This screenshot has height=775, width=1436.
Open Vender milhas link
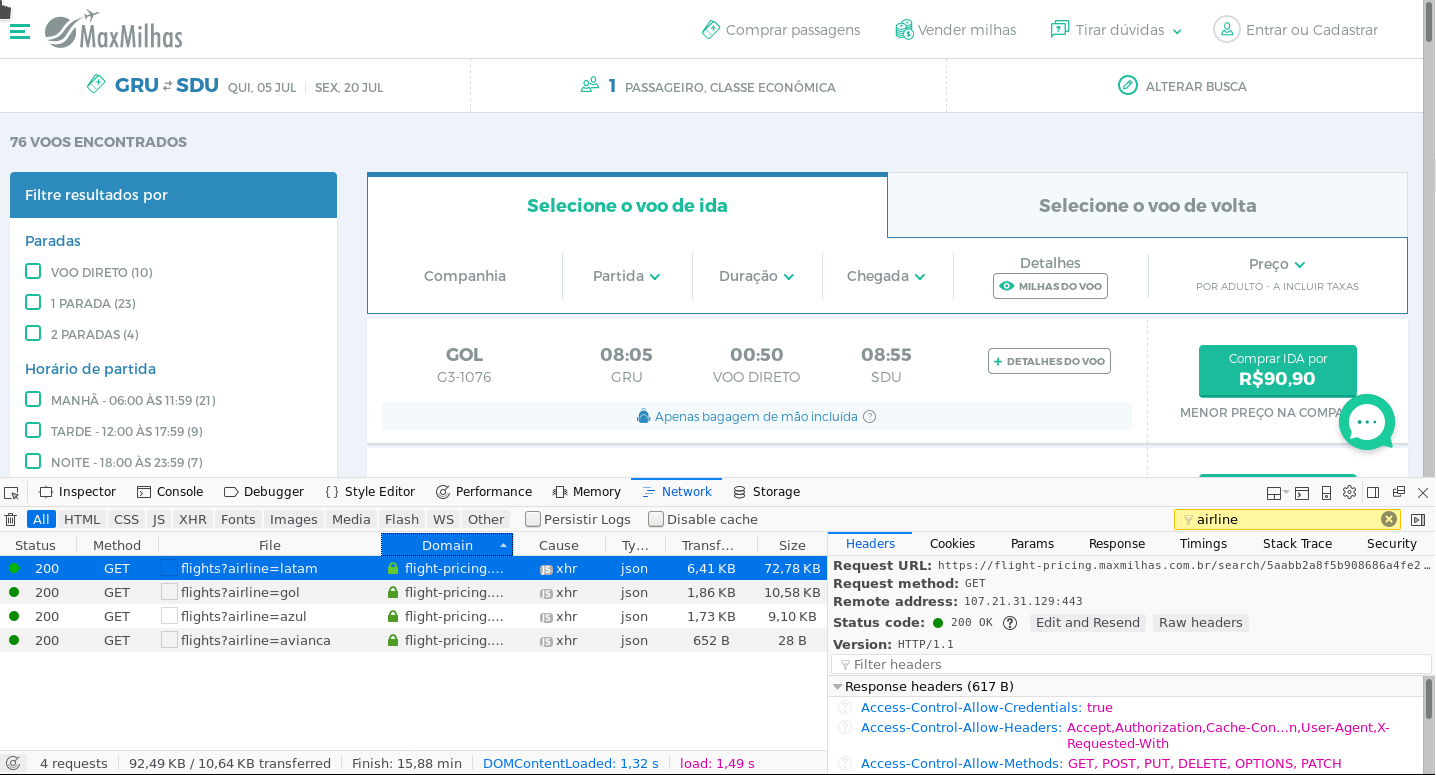coord(955,30)
